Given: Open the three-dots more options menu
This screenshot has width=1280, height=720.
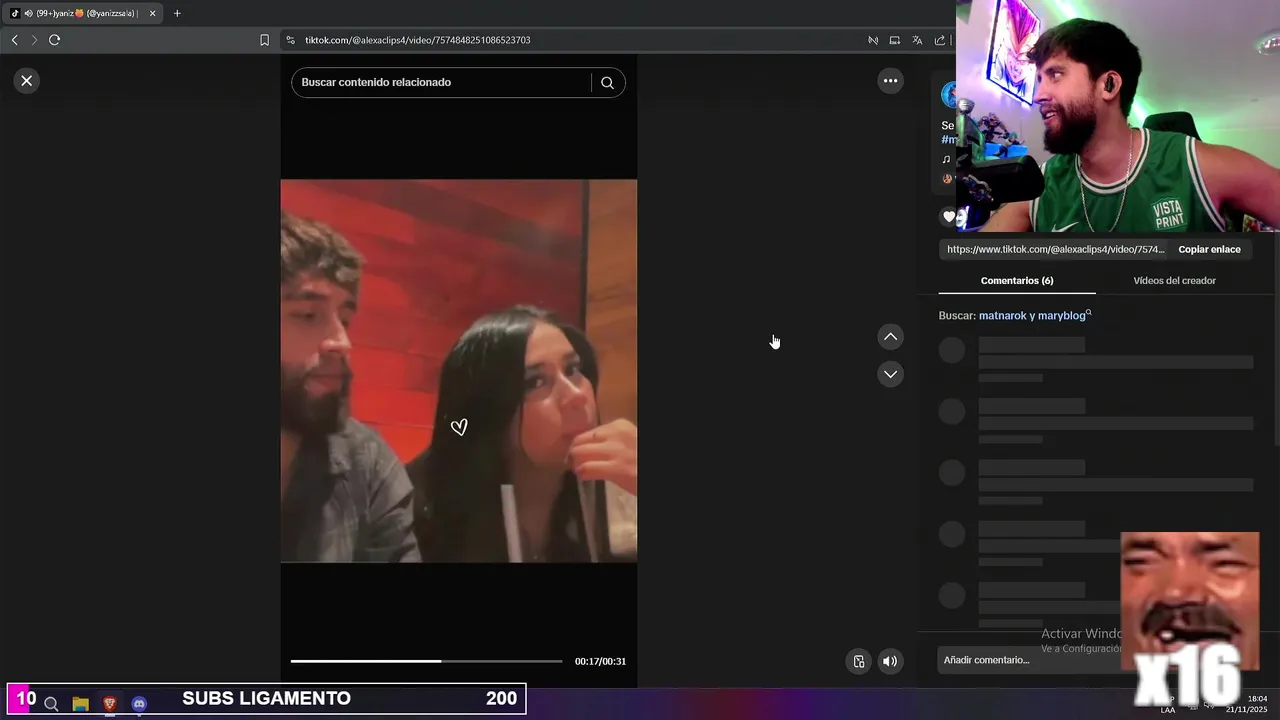Looking at the screenshot, I should click(890, 81).
